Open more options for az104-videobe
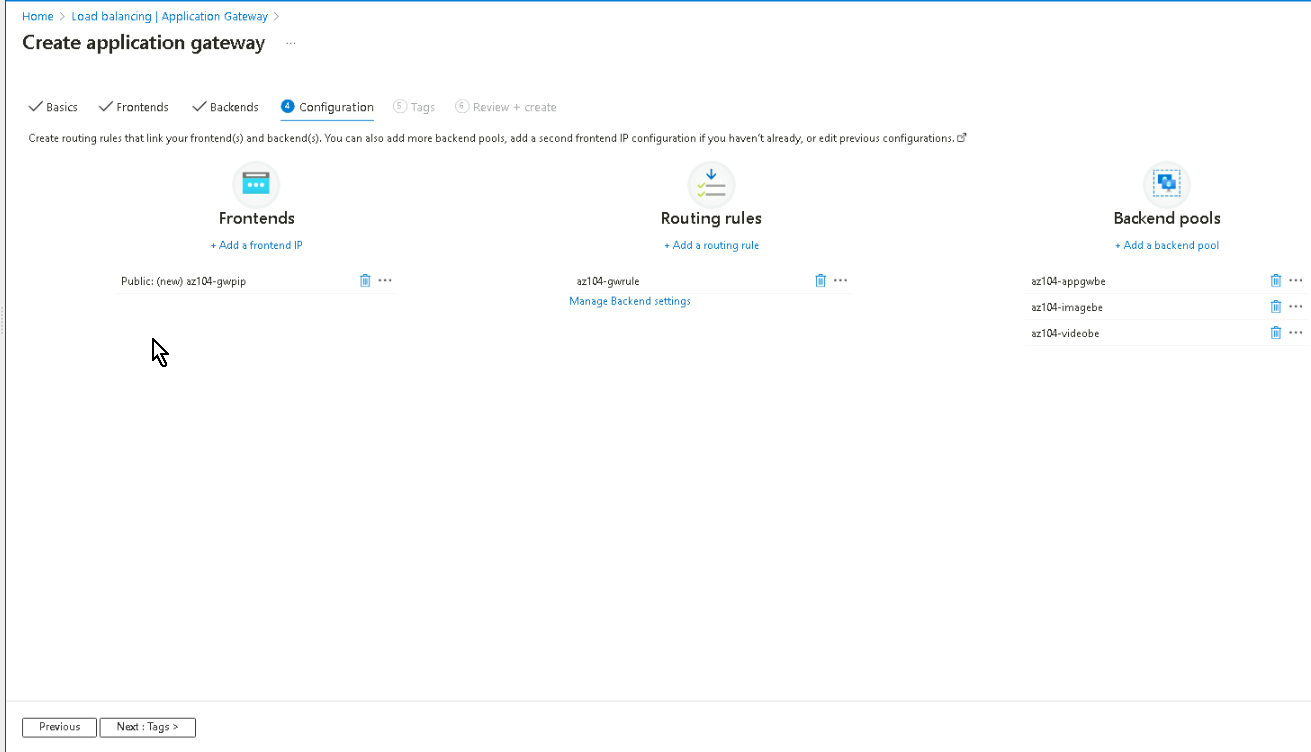 1296,333
